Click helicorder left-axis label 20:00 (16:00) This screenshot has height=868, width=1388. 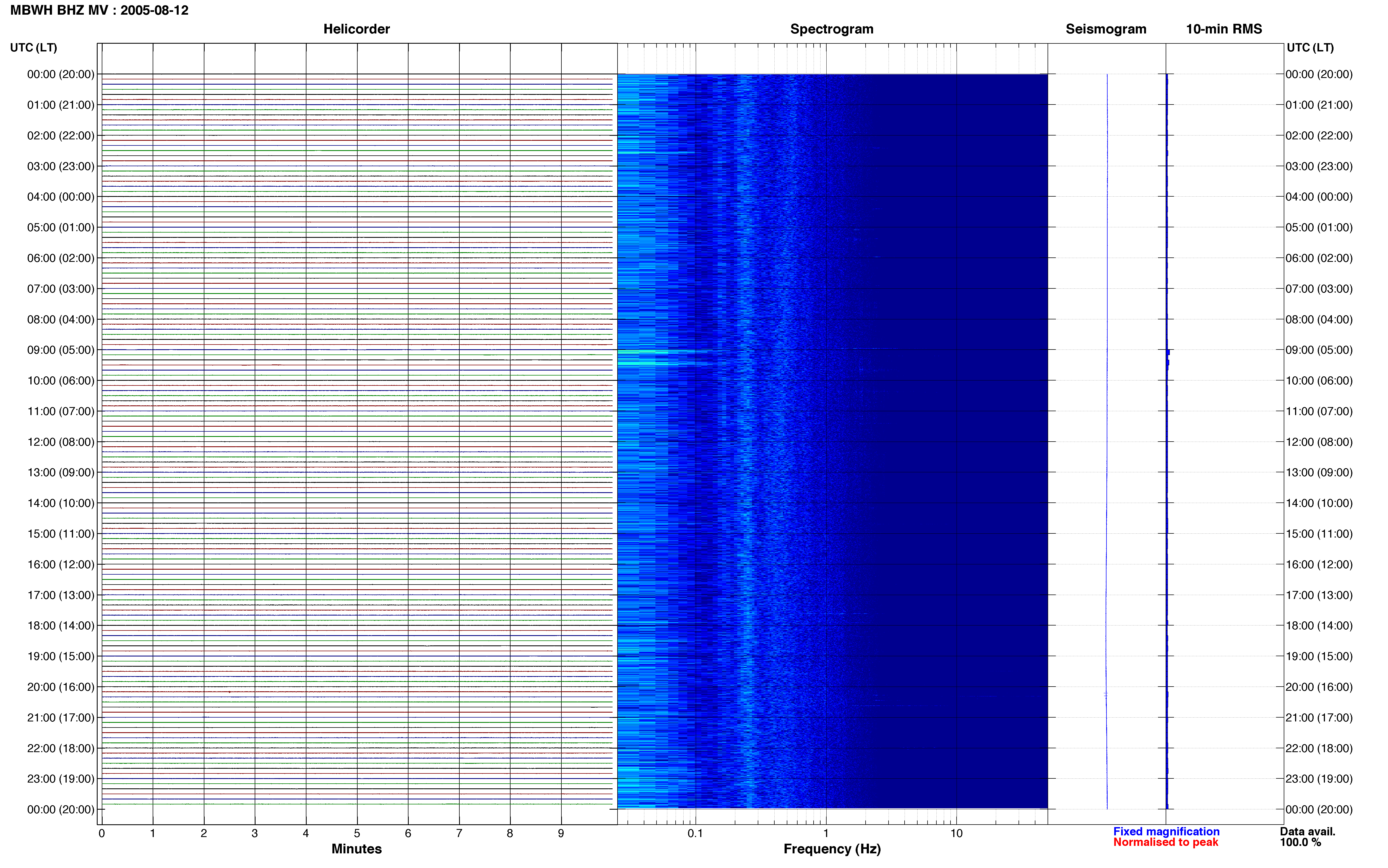click(x=61, y=687)
